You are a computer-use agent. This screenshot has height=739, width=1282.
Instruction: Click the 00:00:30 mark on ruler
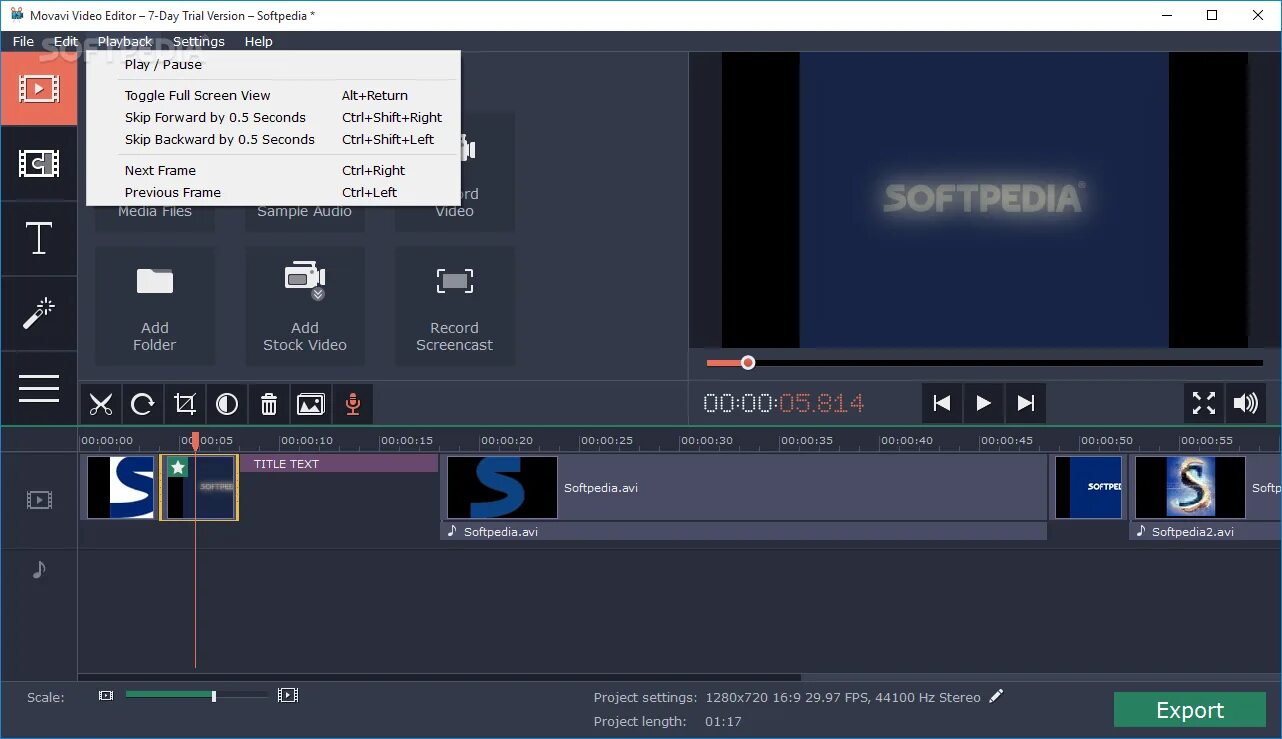click(707, 440)
